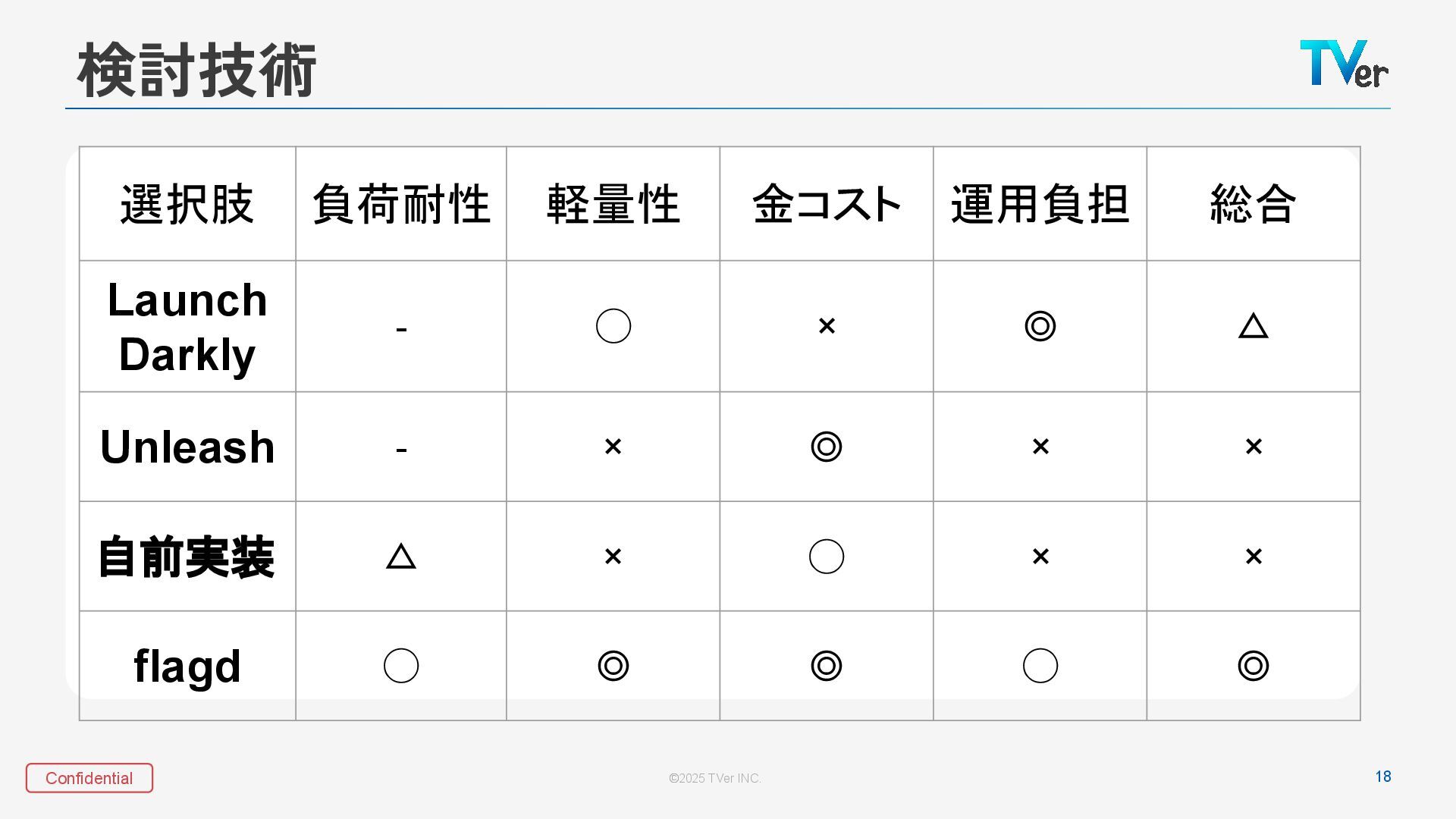Click the TVer logo
The height and width of the screenshot is (819, 1456).
(1343, 64)
